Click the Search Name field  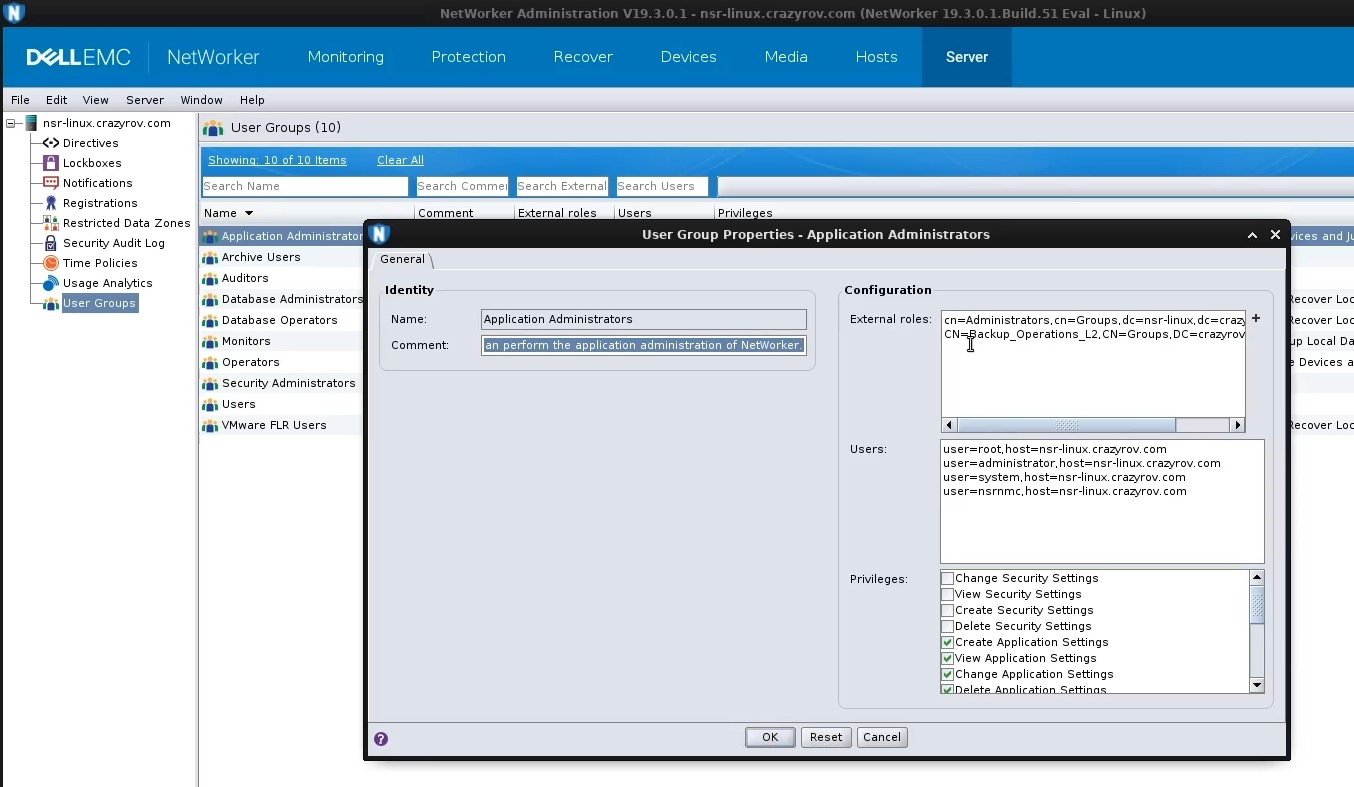pos(305,186)
